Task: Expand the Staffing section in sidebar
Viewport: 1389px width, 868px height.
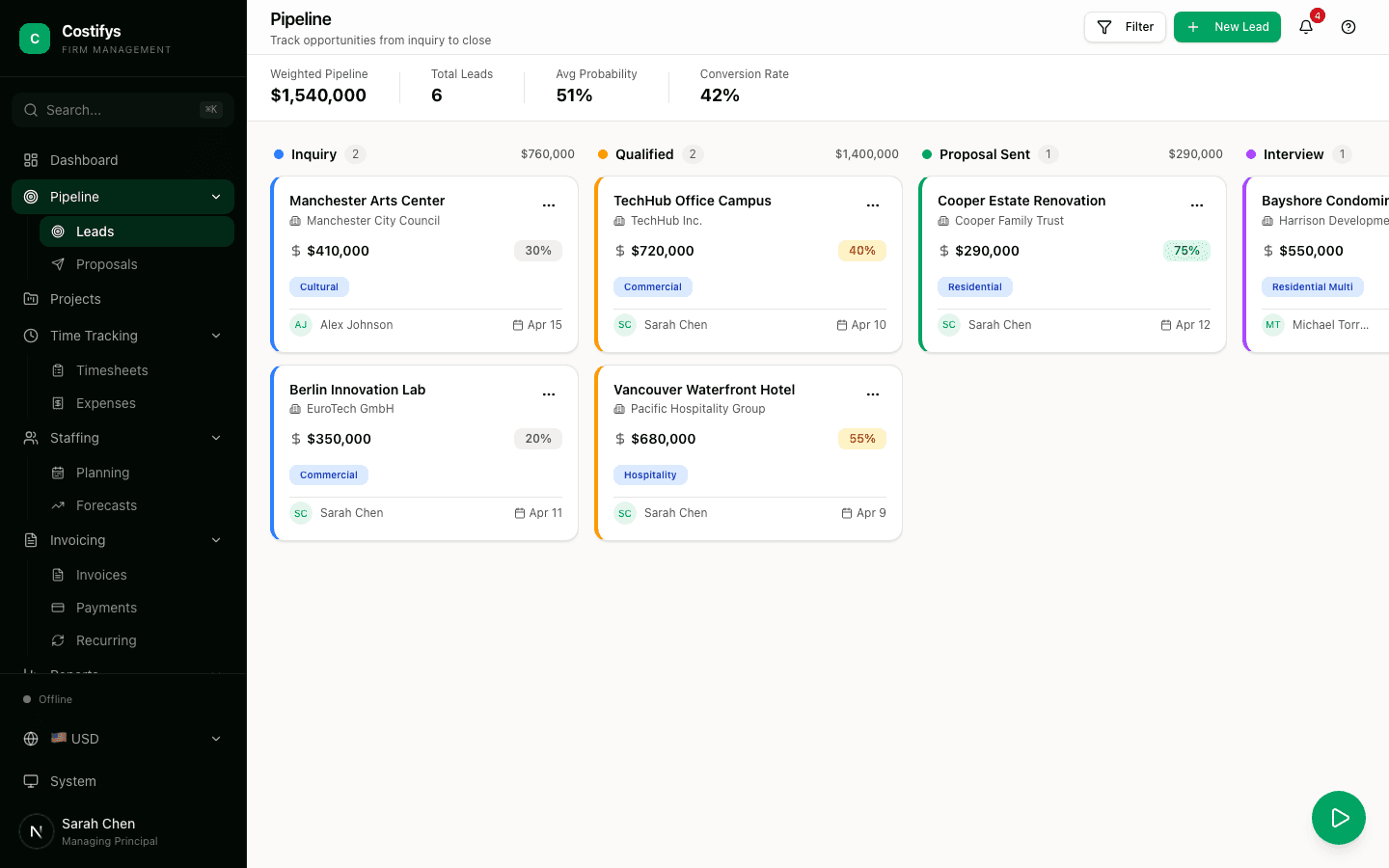Action: (216, 438)
